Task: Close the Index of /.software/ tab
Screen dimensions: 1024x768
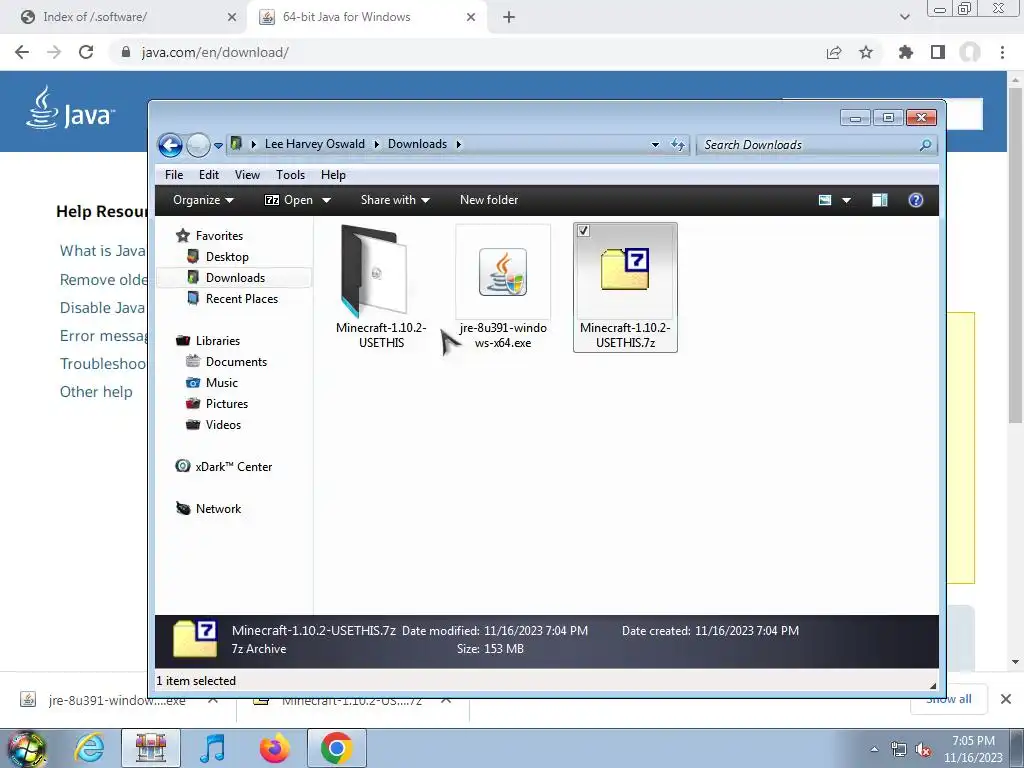Action: click(232, 17)
